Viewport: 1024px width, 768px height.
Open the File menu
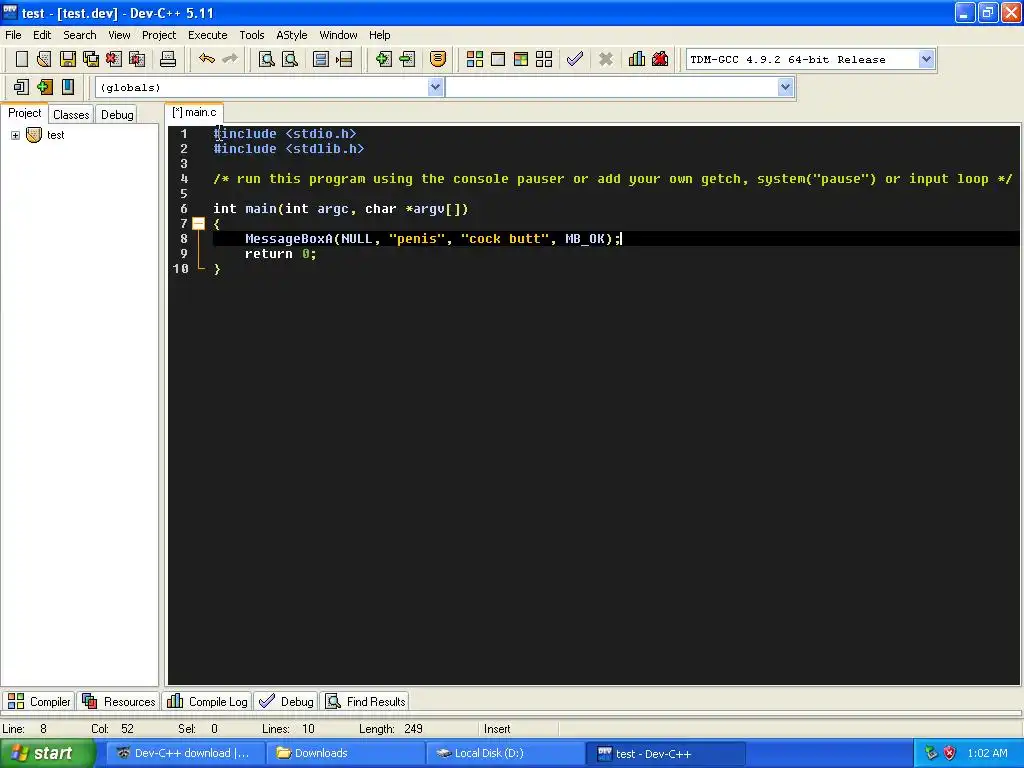(x=13, y=35)
